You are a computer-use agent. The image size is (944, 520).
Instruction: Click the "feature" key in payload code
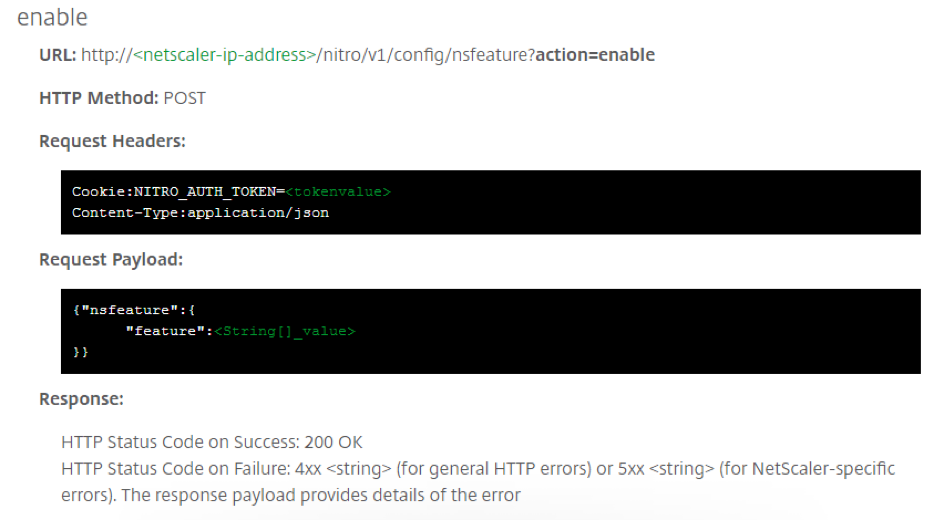(x=166, y=331)
